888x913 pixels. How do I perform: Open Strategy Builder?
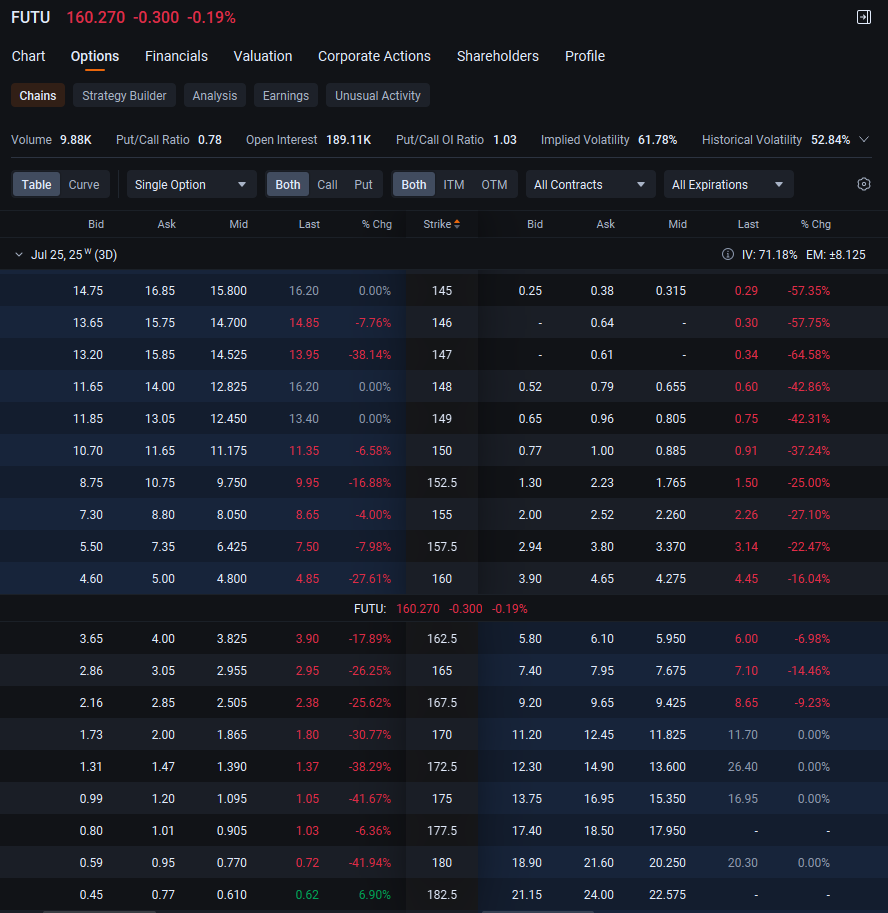coord(124,95)
